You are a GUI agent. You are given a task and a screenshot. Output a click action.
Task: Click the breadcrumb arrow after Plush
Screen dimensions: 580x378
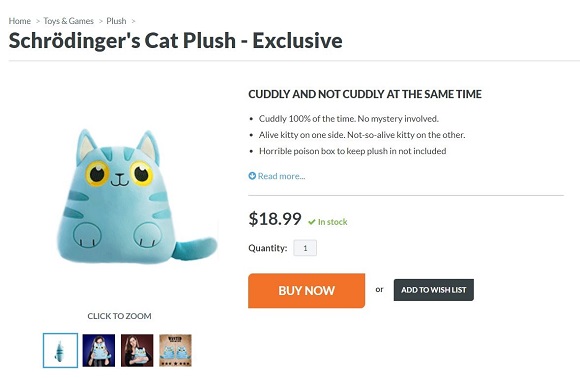pos(134,21)
